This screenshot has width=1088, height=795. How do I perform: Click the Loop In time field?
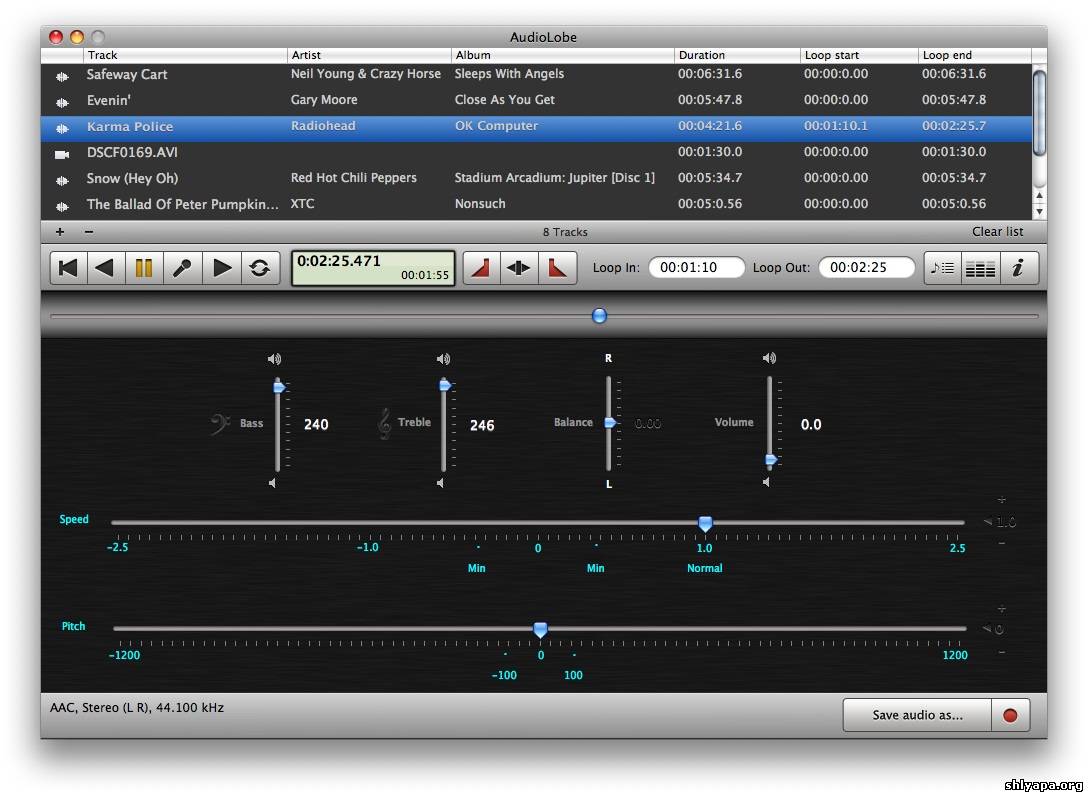coord(696,268)
